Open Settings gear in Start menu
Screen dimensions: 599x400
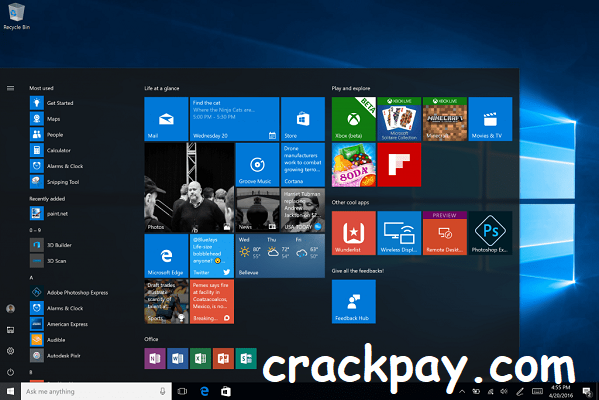click(x=10, y=351)
